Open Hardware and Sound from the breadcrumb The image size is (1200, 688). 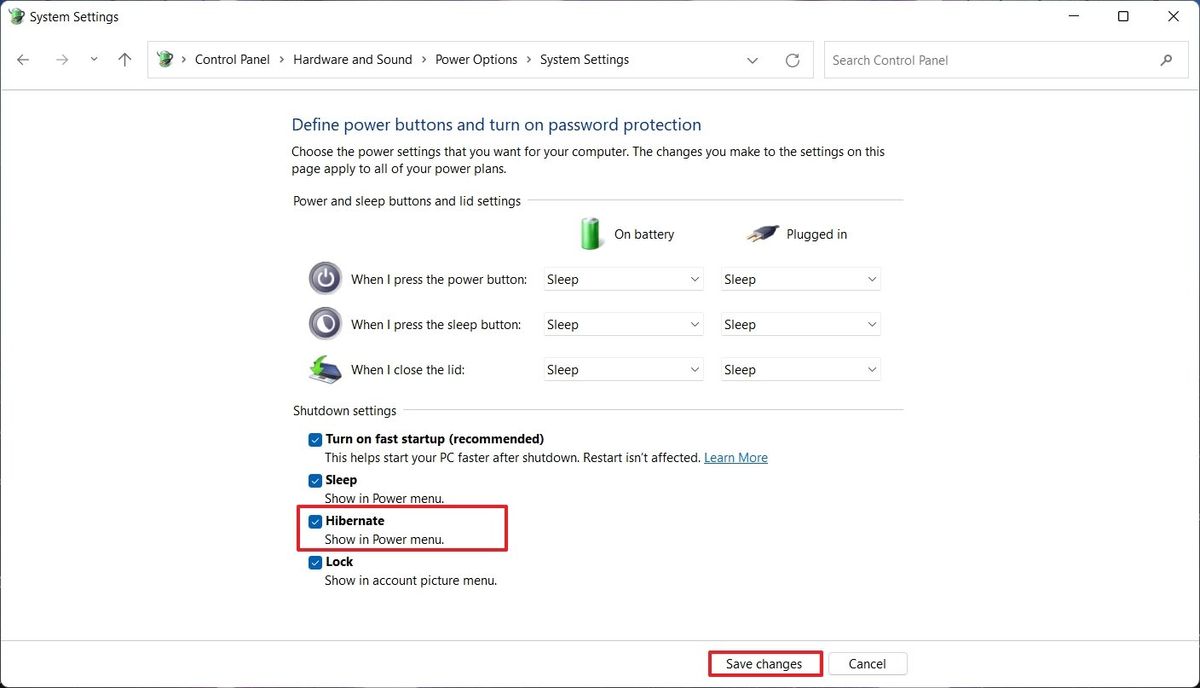[352, 59]
